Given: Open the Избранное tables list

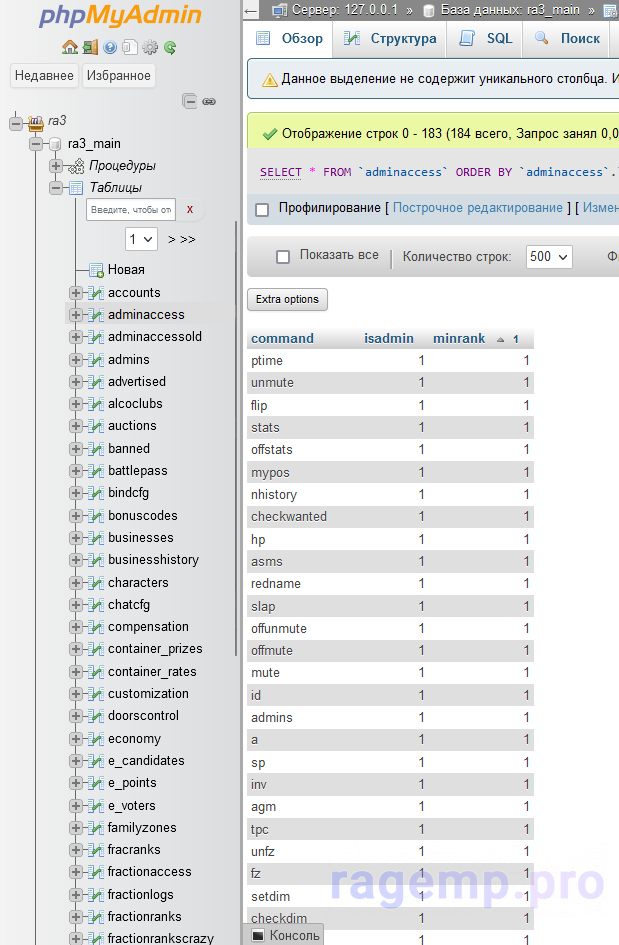Looking at the screenshot, I should pos(119,75).
